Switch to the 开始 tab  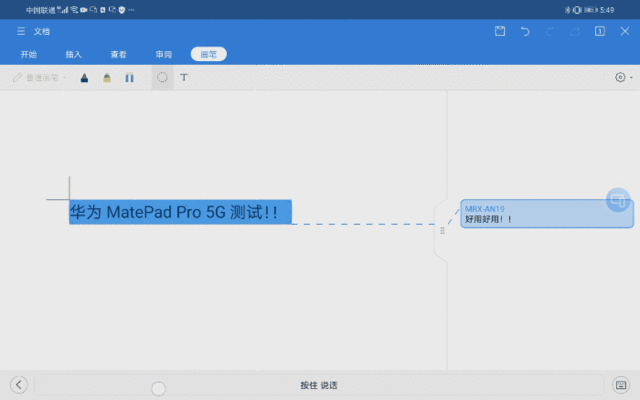click(x=29, y=54)
